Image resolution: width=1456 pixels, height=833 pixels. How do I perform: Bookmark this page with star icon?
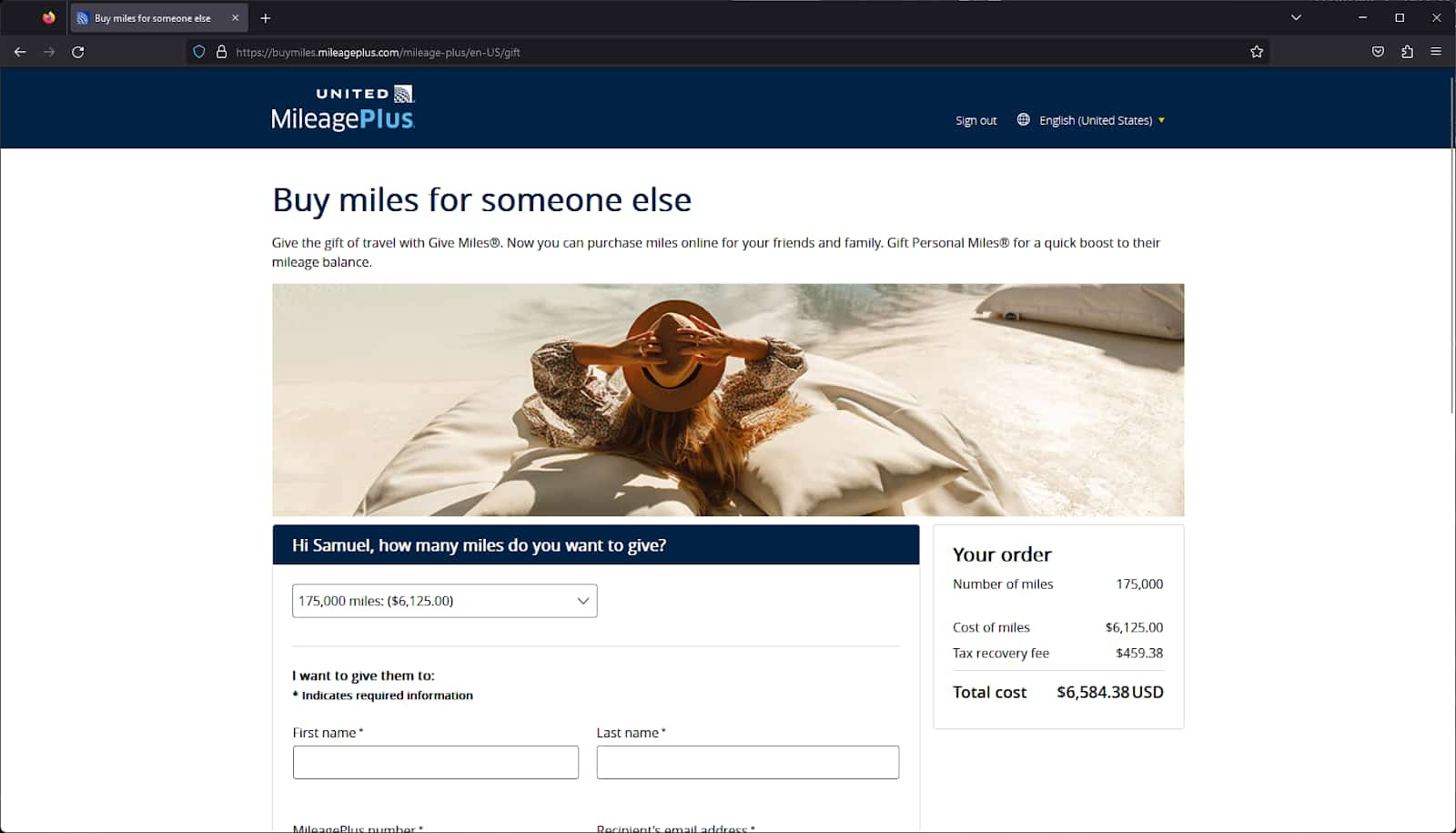1257,52
